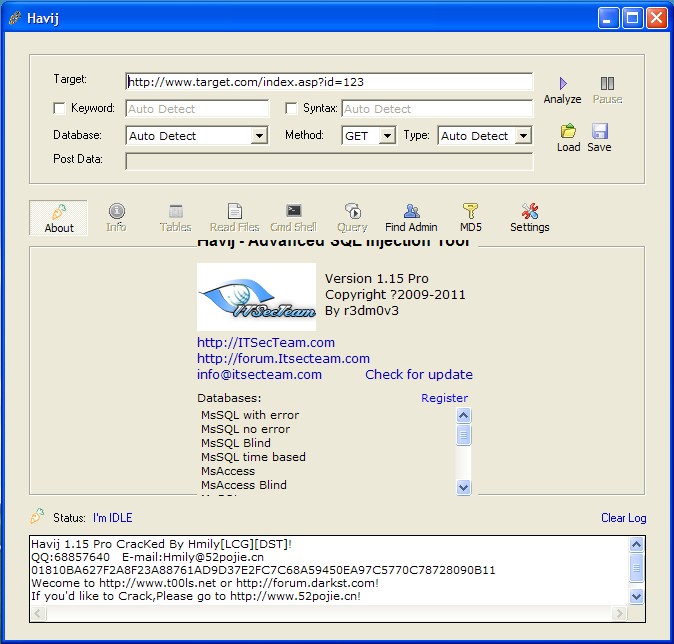
Task: Click the log down arrow
Action: click(636, 597)
